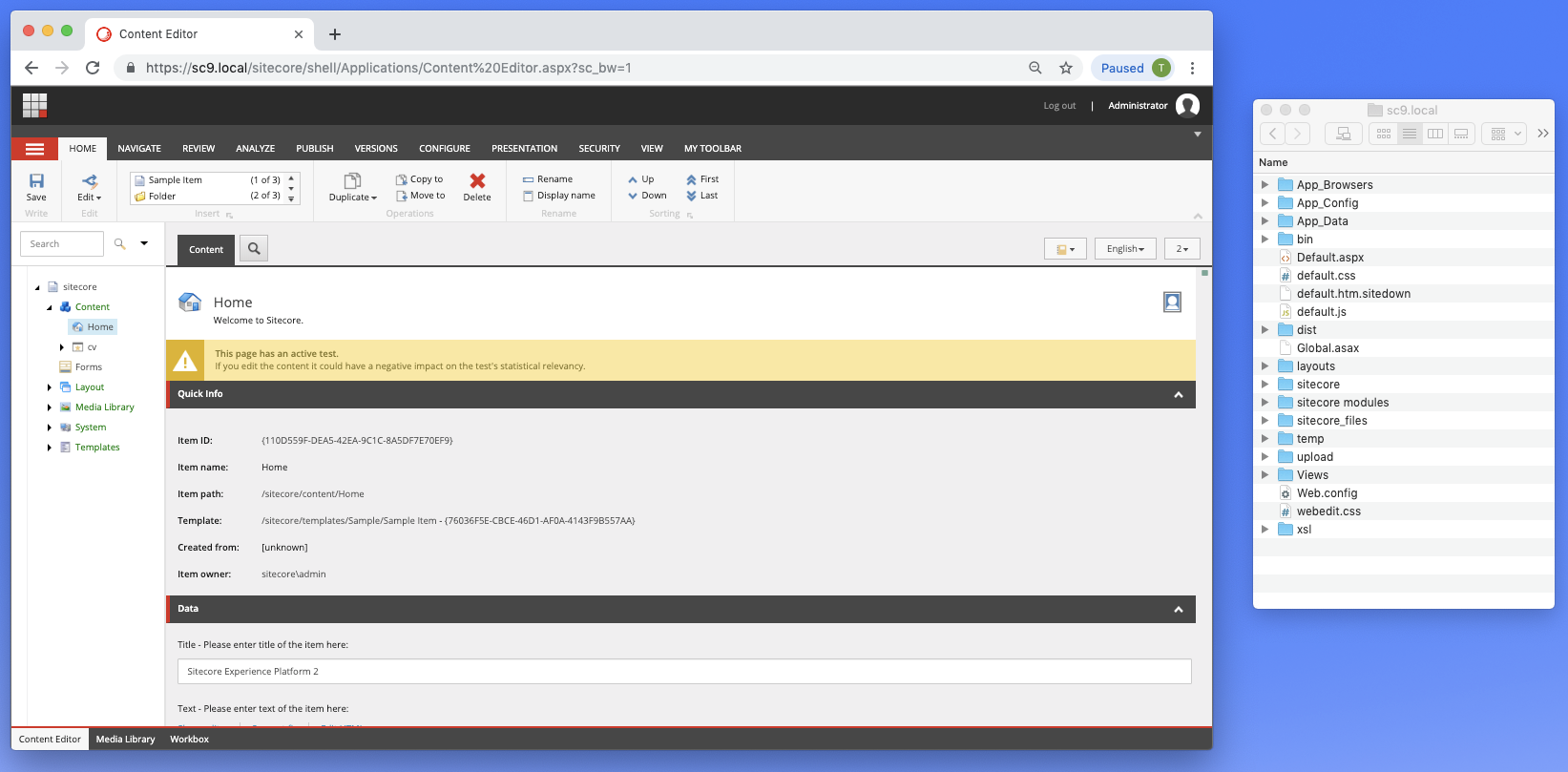
Task: Expand App_Config folder in Finder
Action: 1265,203
